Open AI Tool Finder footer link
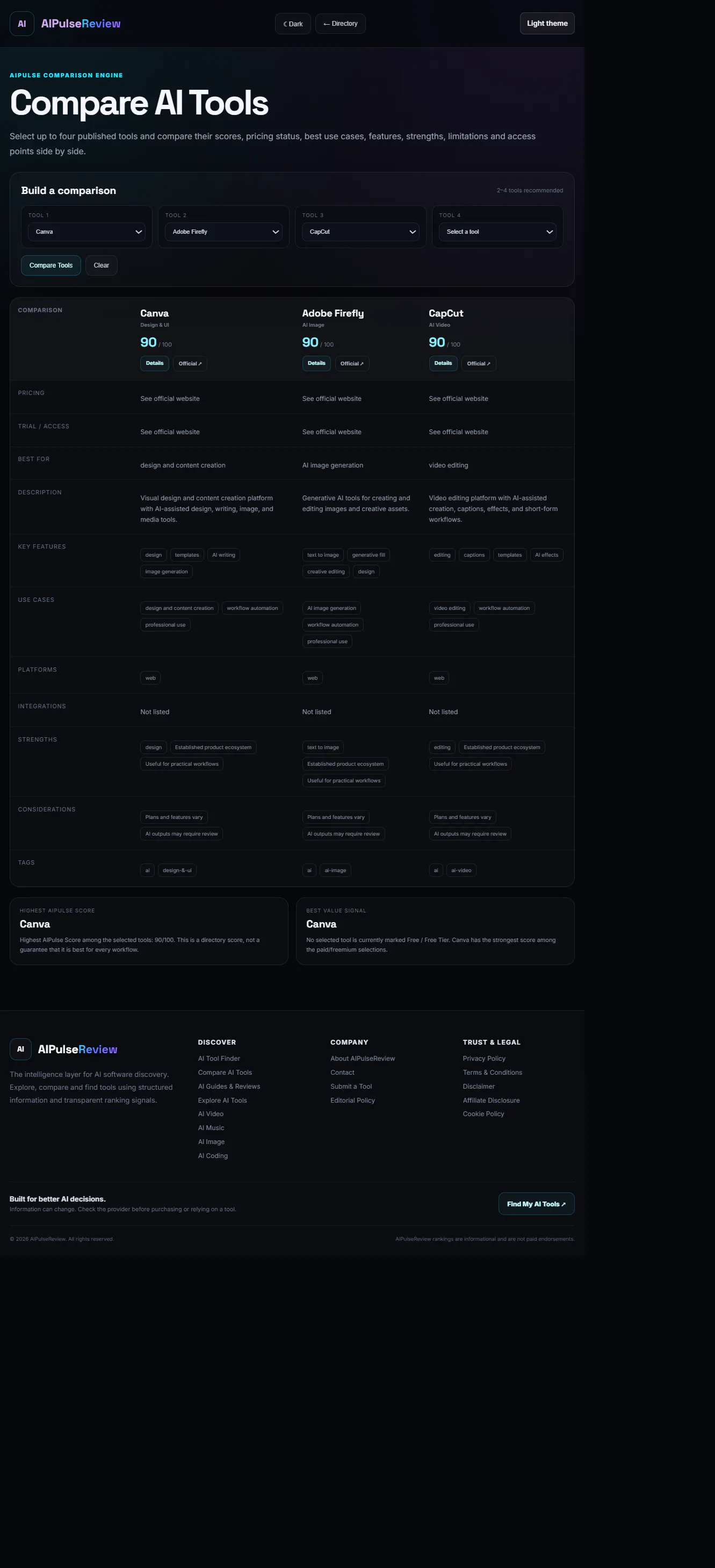Viewport: 715px width, 1568px height. pyautogui.click(x=219, y=1059)
